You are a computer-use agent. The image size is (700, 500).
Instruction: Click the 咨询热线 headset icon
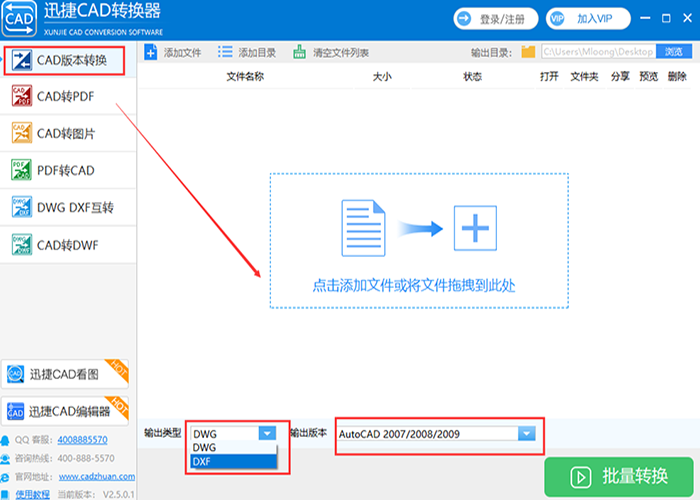5,458
